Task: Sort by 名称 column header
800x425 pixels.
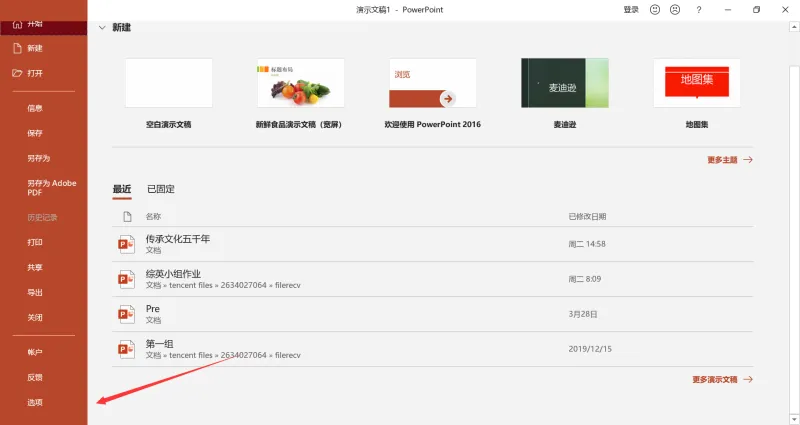Action: click(153, 217)
